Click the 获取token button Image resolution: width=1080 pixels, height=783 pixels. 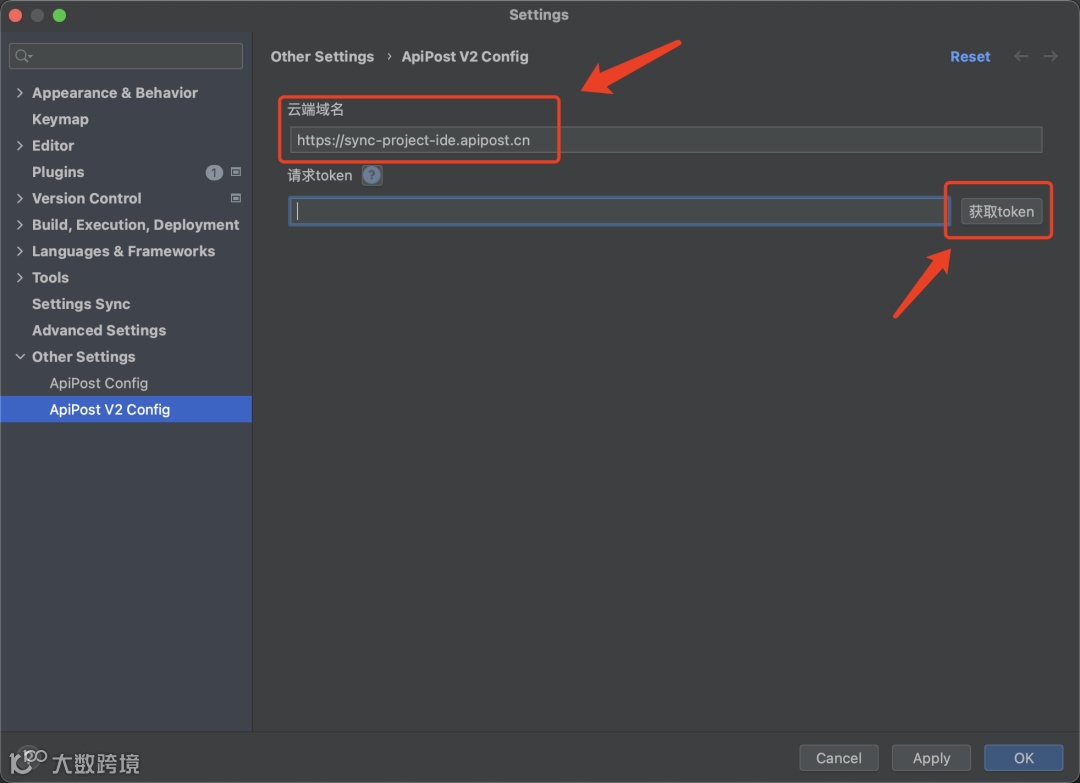tap(1001, 211)
